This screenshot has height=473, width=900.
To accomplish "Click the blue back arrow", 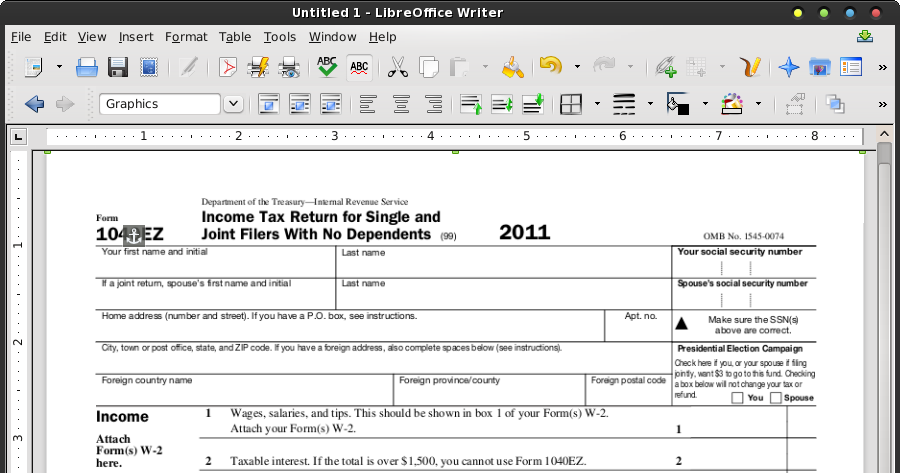I will pos(34,104).
